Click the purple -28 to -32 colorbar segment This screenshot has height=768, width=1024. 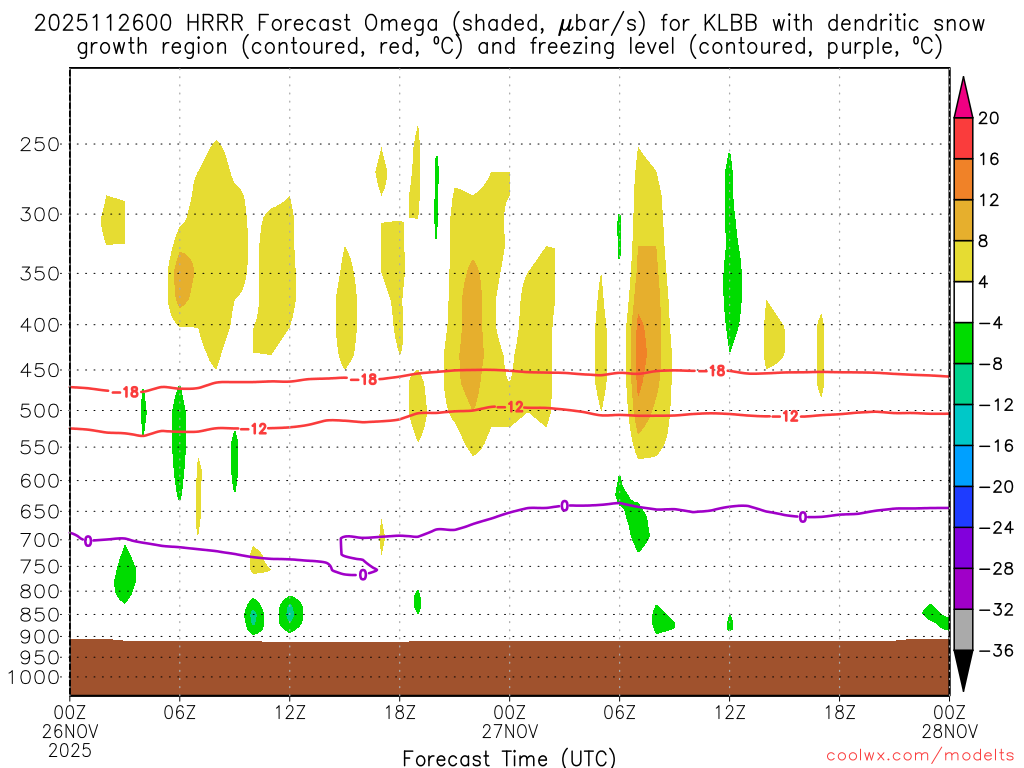point(963,589)
